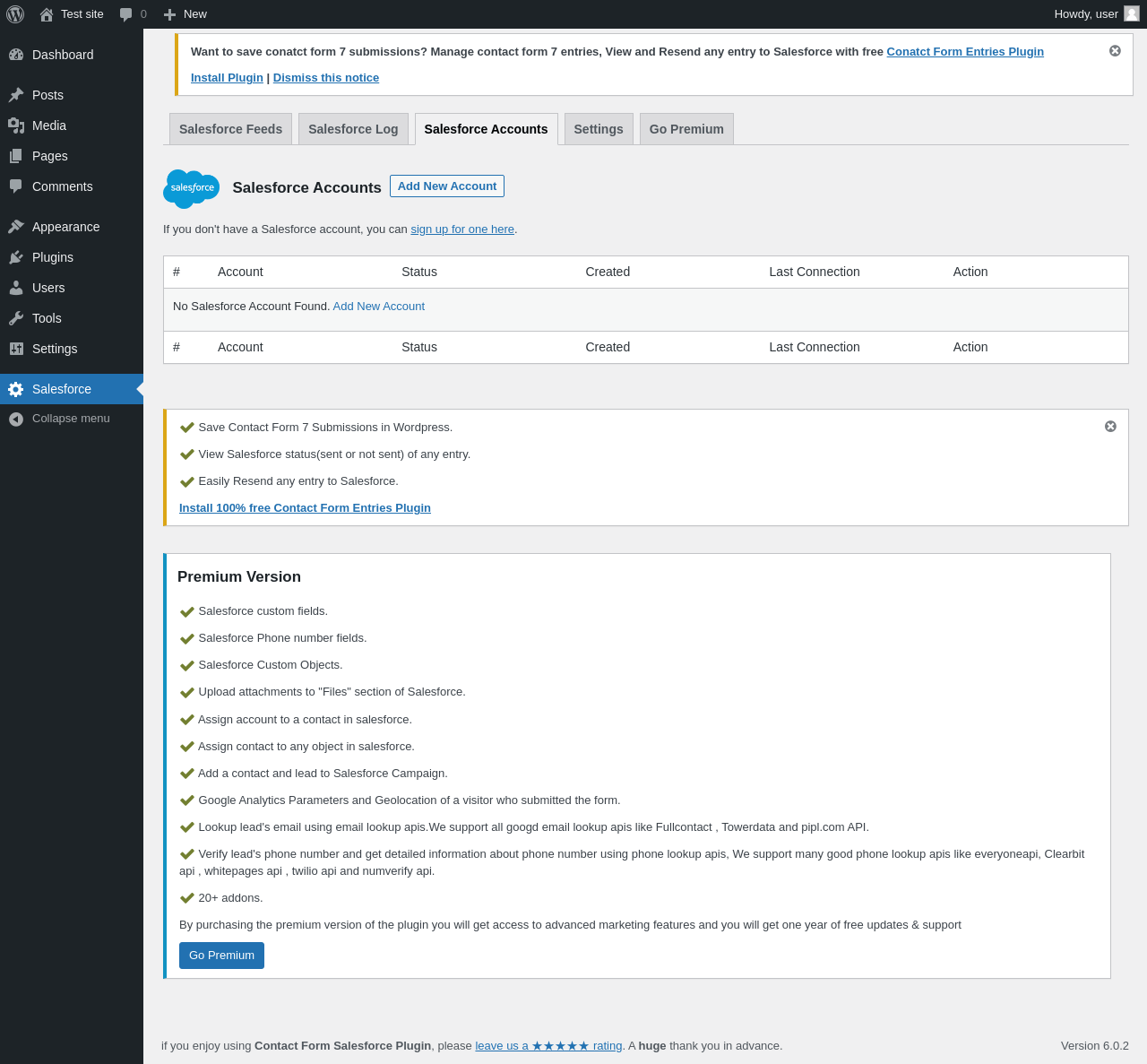This screenshot has height=1064, width=1147.
Task: Close the Contact Form Entries promo box
Action: [x=1110, y=427]
